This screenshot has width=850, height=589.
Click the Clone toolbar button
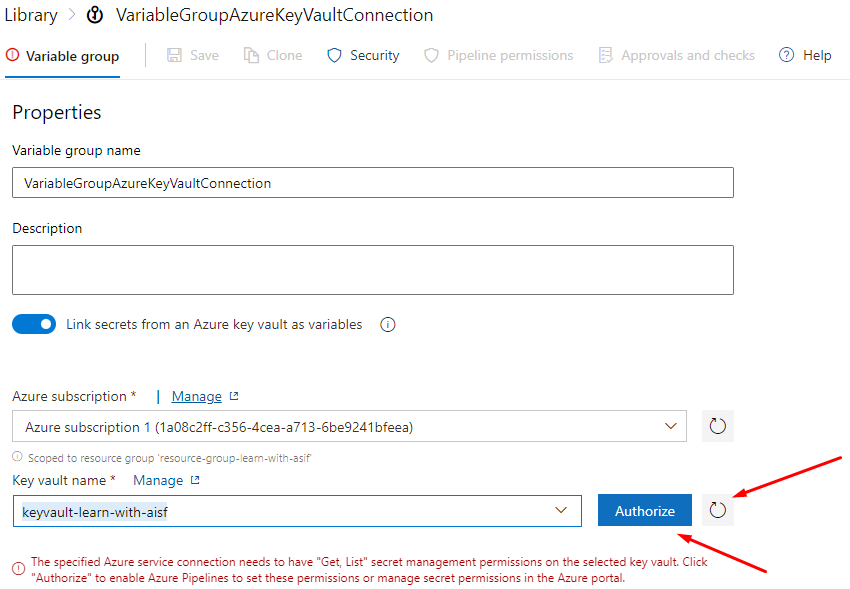pyautogui.click(x=273, y=56)
